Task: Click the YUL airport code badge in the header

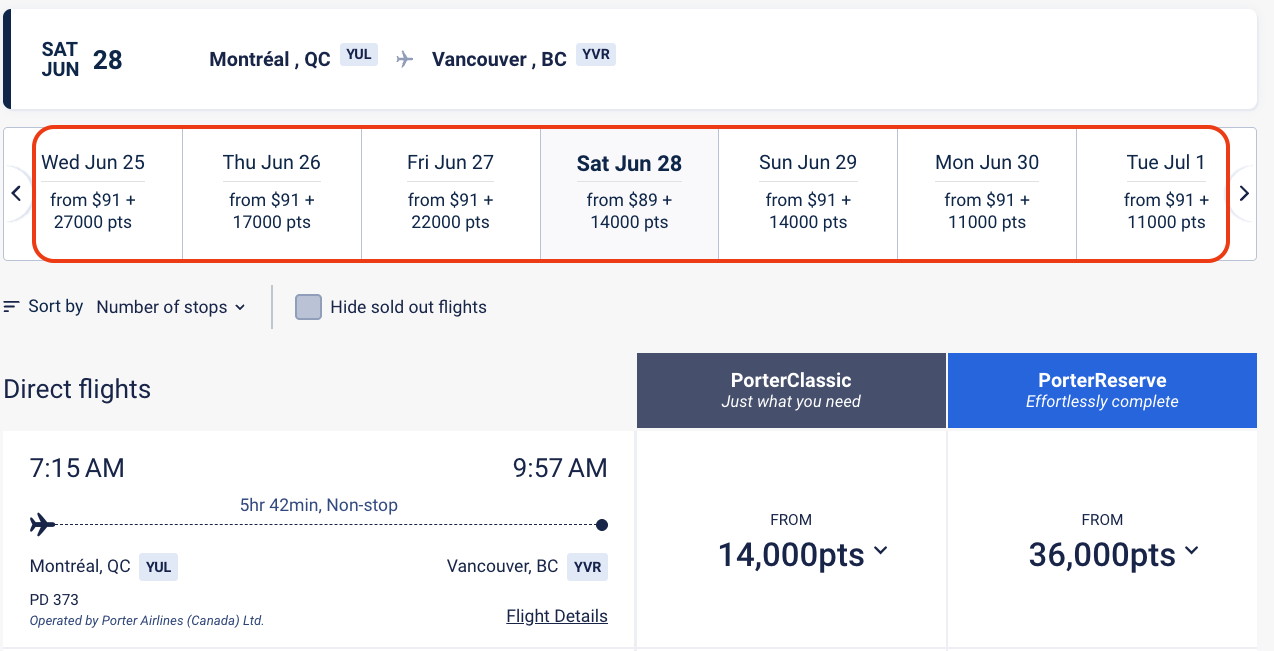Action: pyautogui.click(x=358, y=55)
